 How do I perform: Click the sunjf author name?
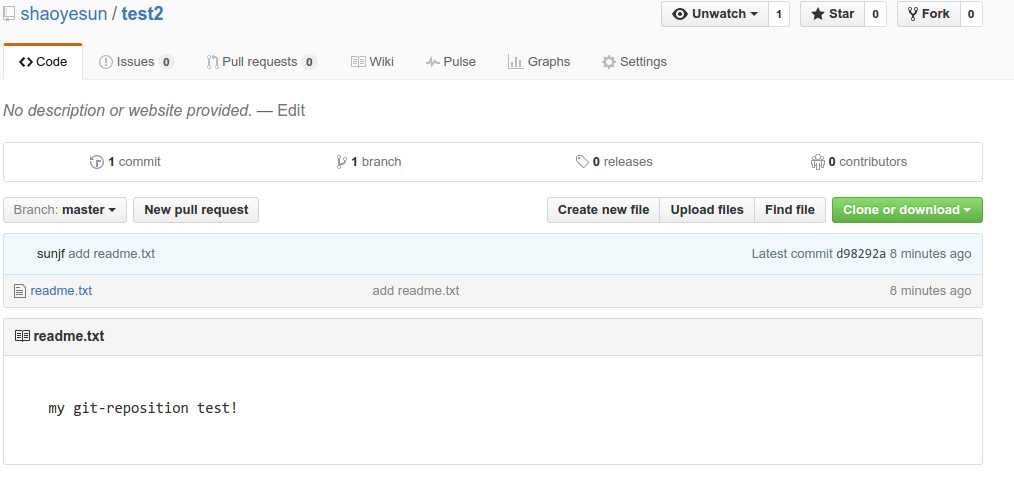coord(50,254)
